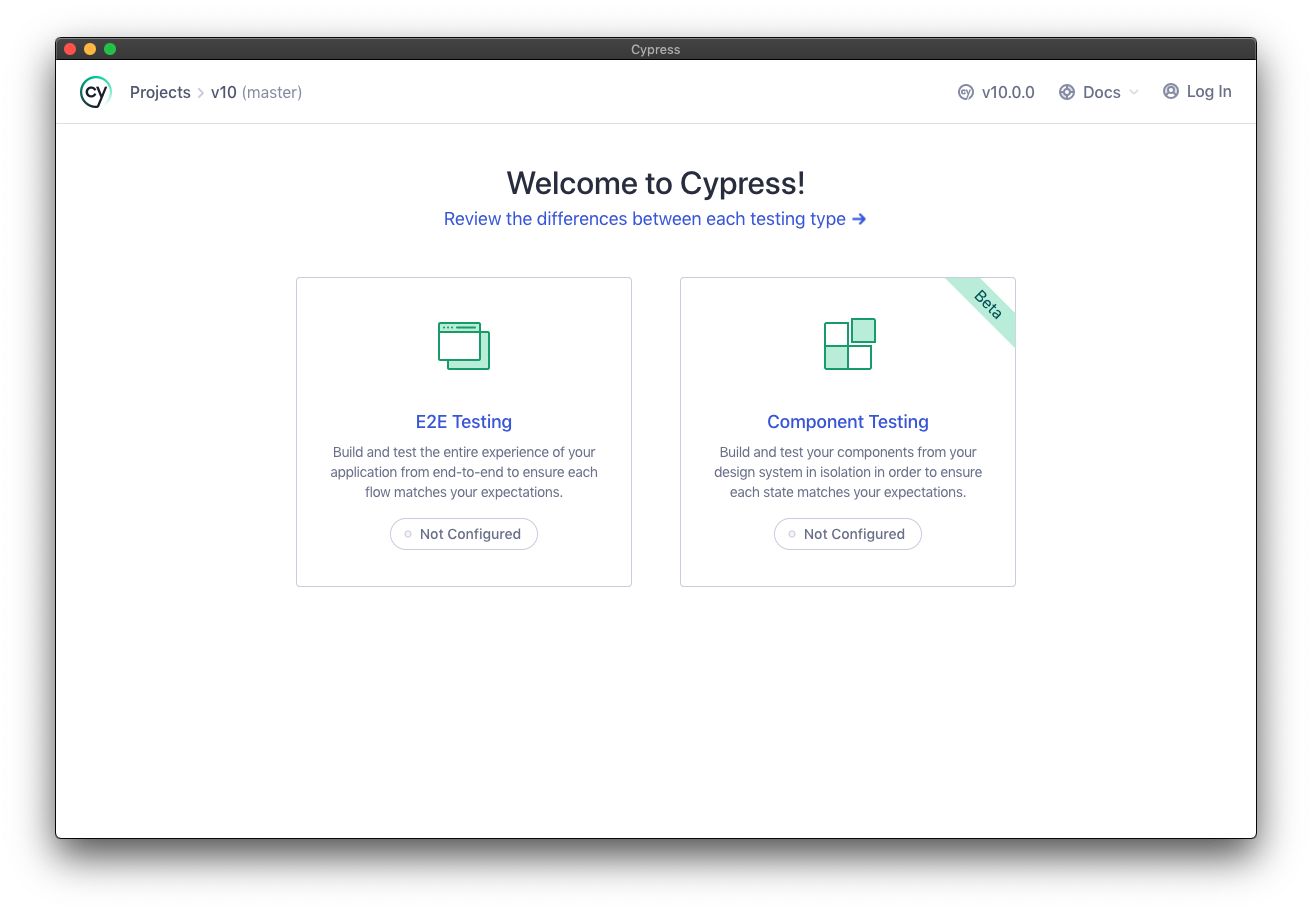Click the arrow icon after the review link

pyautogui.click(x=859, y=219)
